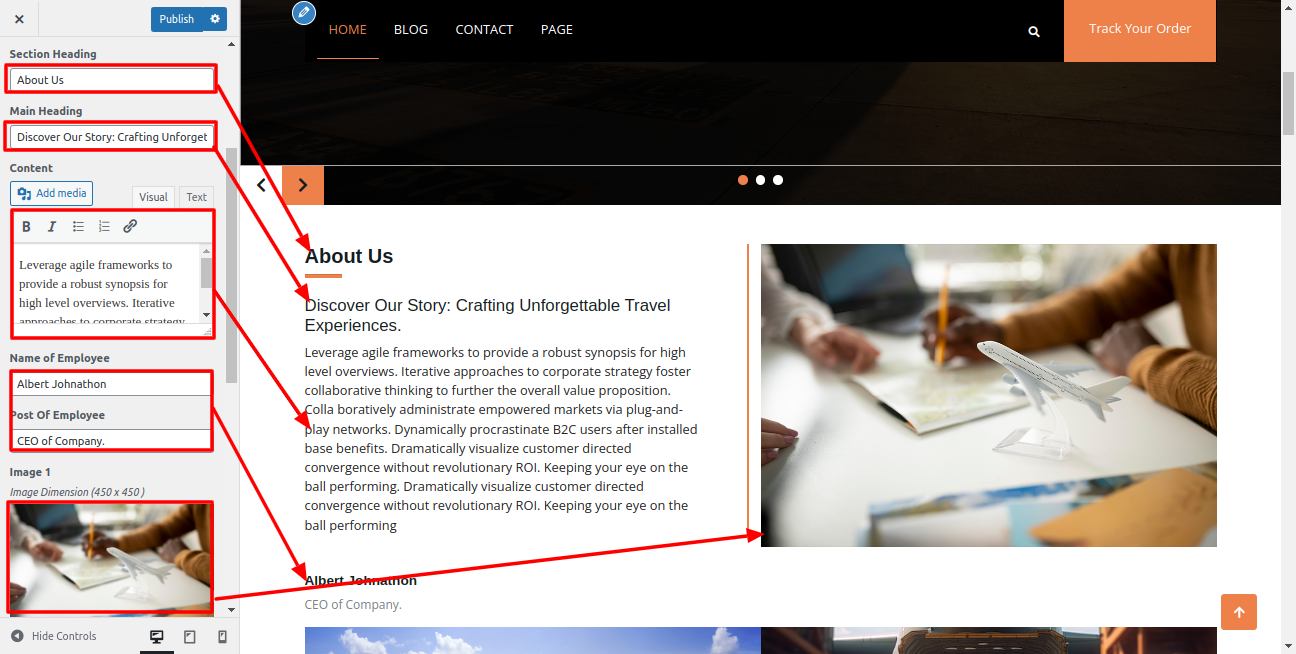Switch preview to tablet device icon
Screen dimensions: 1296x654
click(x=190, y=637)
